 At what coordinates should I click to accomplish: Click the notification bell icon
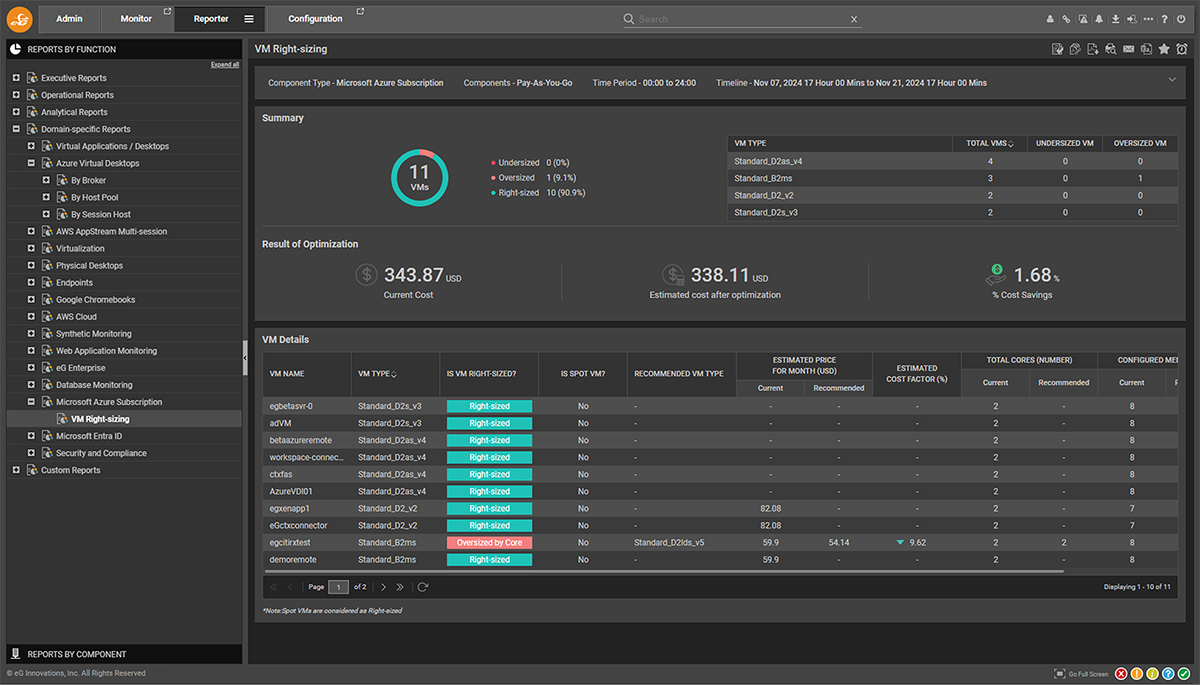point(1099,19)
